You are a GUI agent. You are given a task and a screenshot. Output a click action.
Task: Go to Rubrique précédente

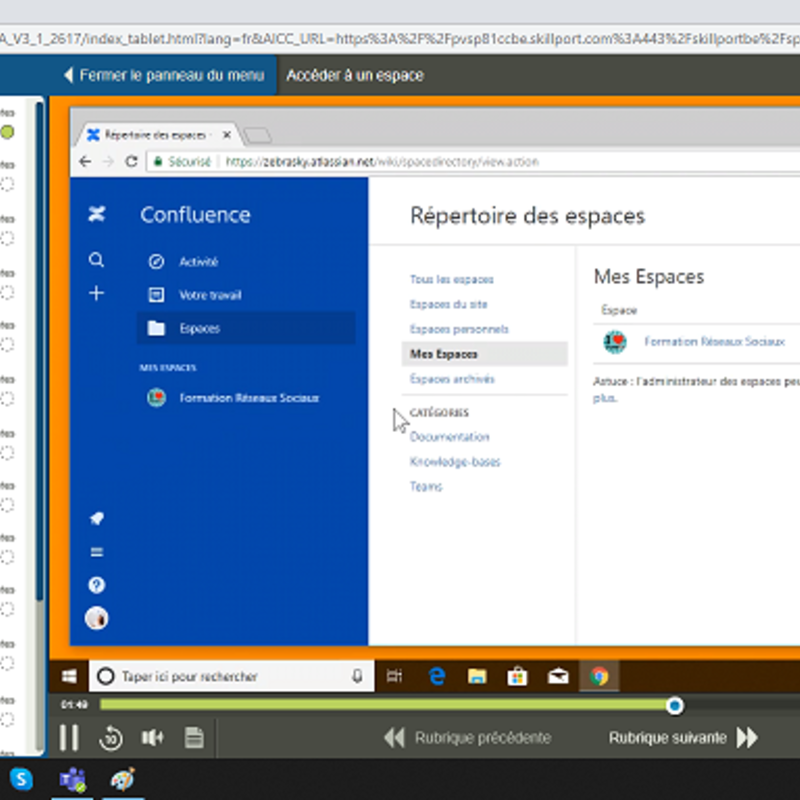point(468,738)
